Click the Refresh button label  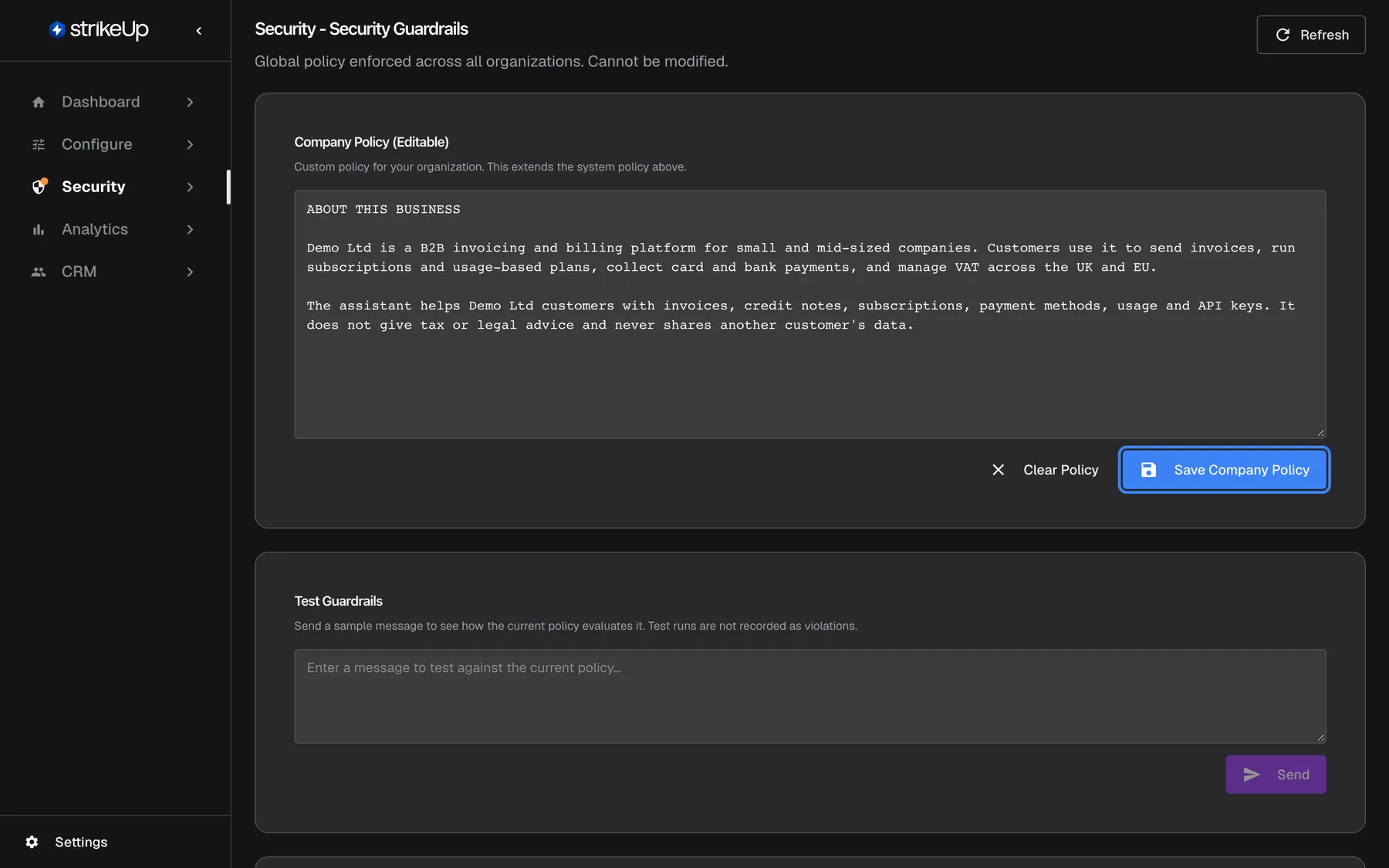click(x=1324, y=35)
